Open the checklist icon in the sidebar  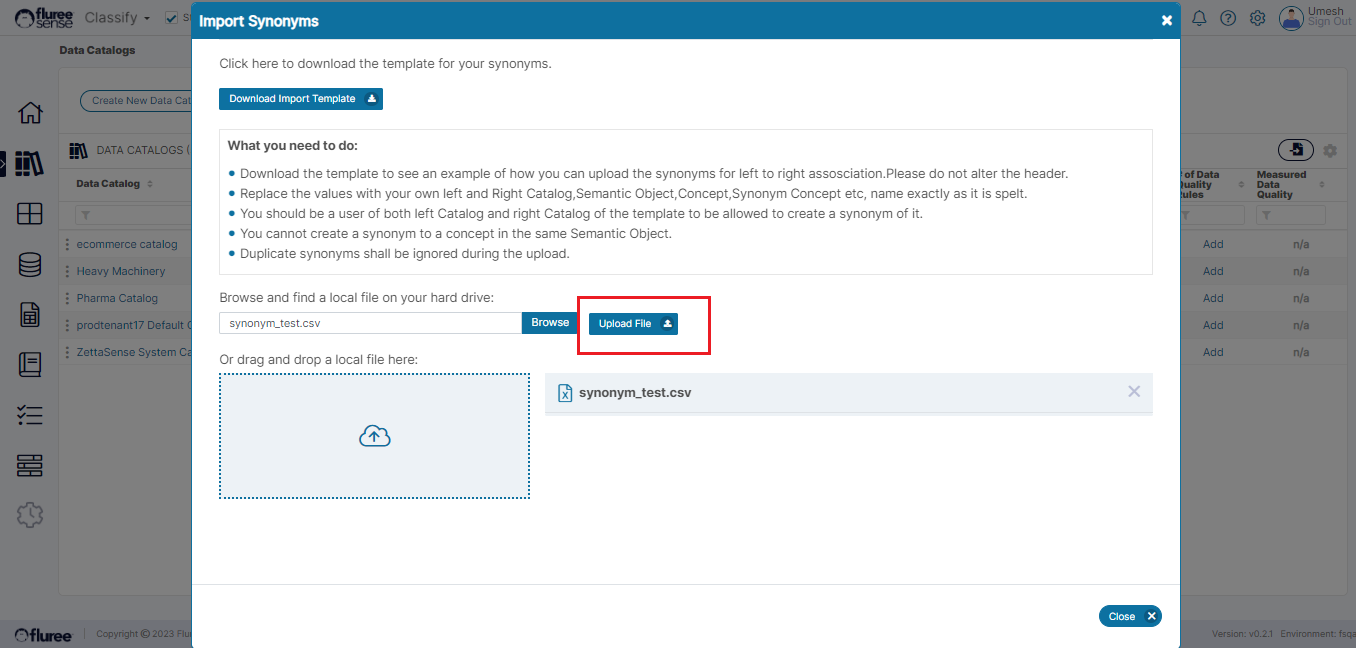[x=30, y=415]
